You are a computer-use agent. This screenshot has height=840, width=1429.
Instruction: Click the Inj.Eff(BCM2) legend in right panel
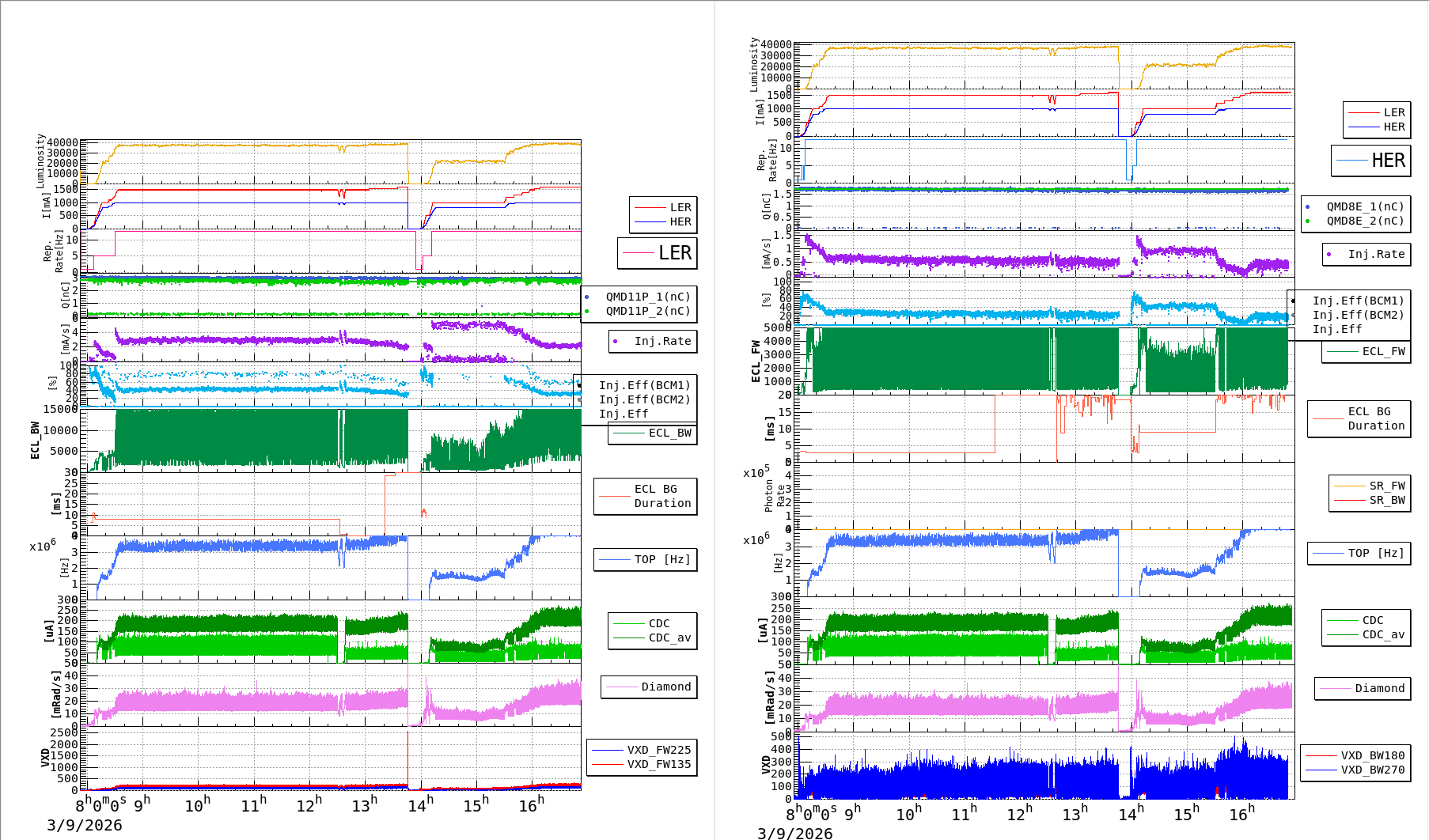click(x=1358, y=315)
